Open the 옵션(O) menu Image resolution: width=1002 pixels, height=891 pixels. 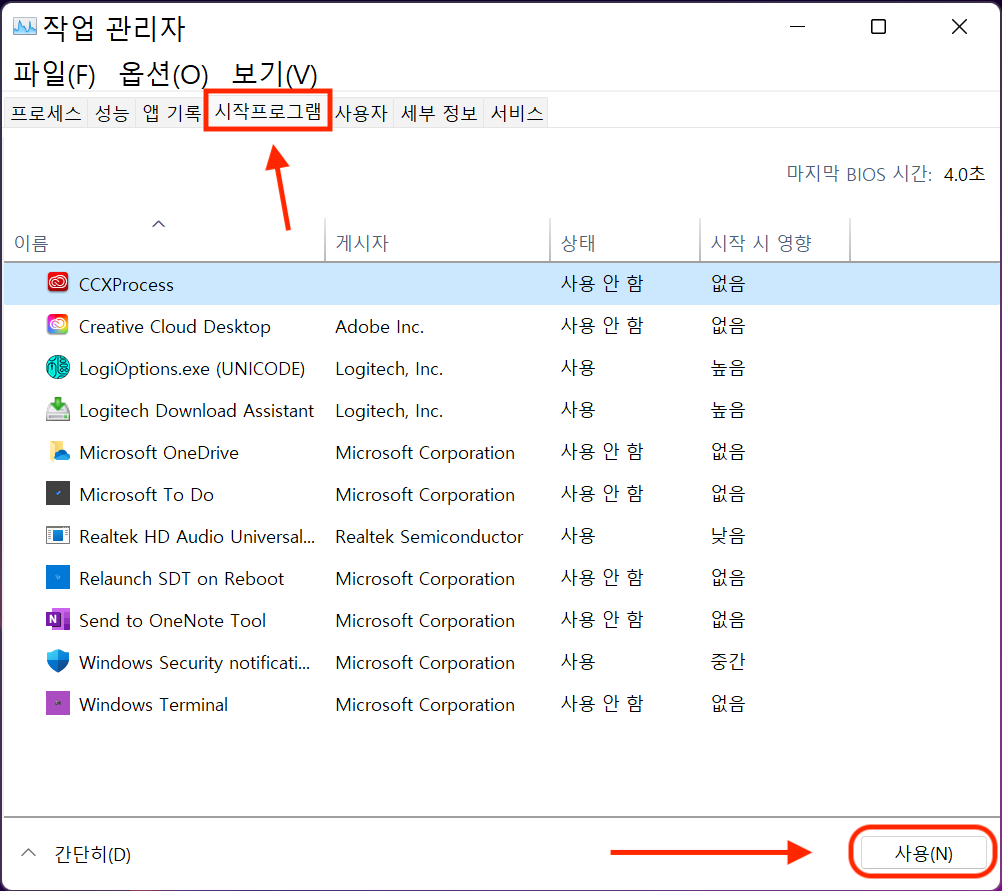click(164, 74)
